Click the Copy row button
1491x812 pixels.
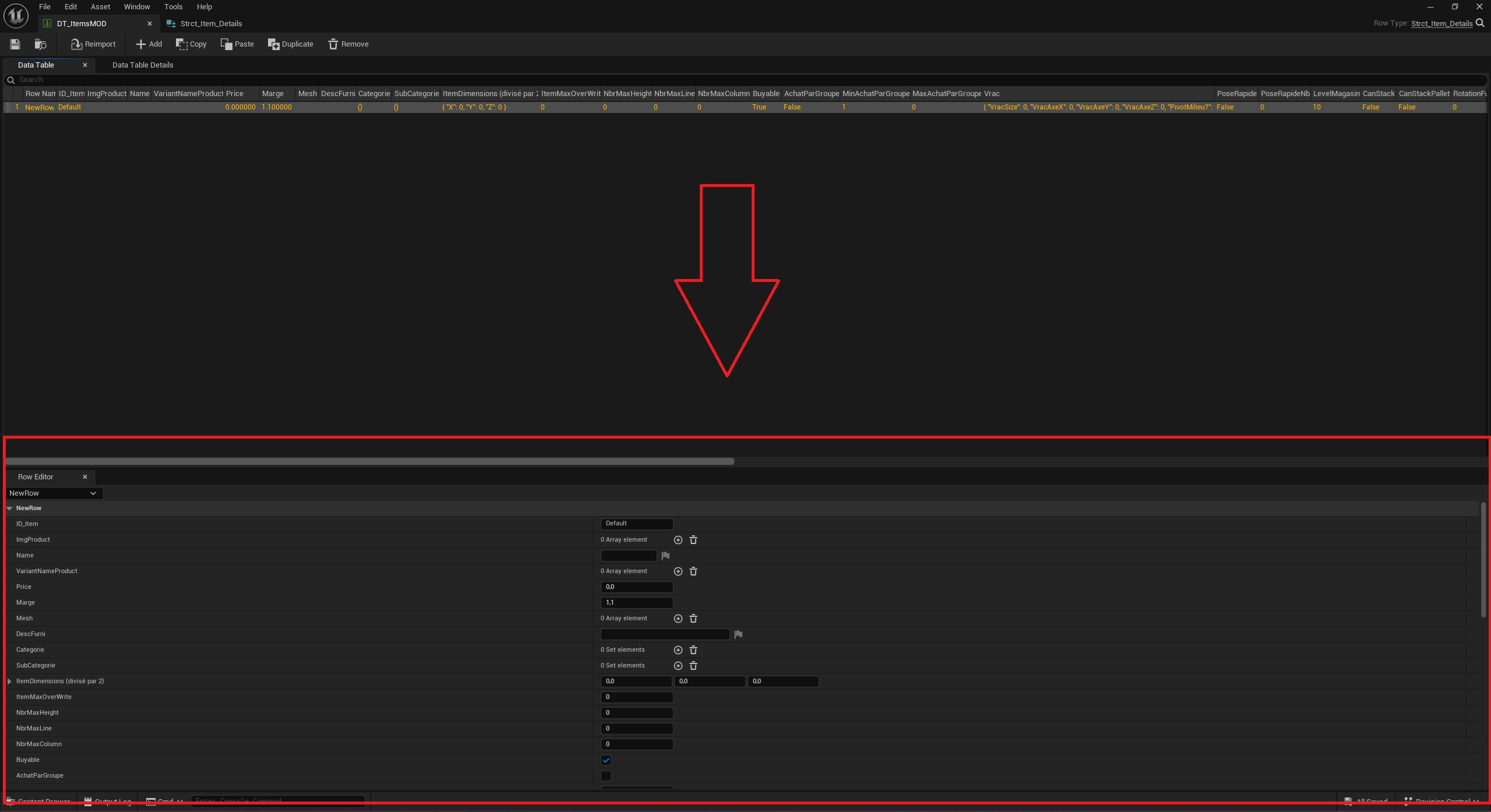coord(191,44)
